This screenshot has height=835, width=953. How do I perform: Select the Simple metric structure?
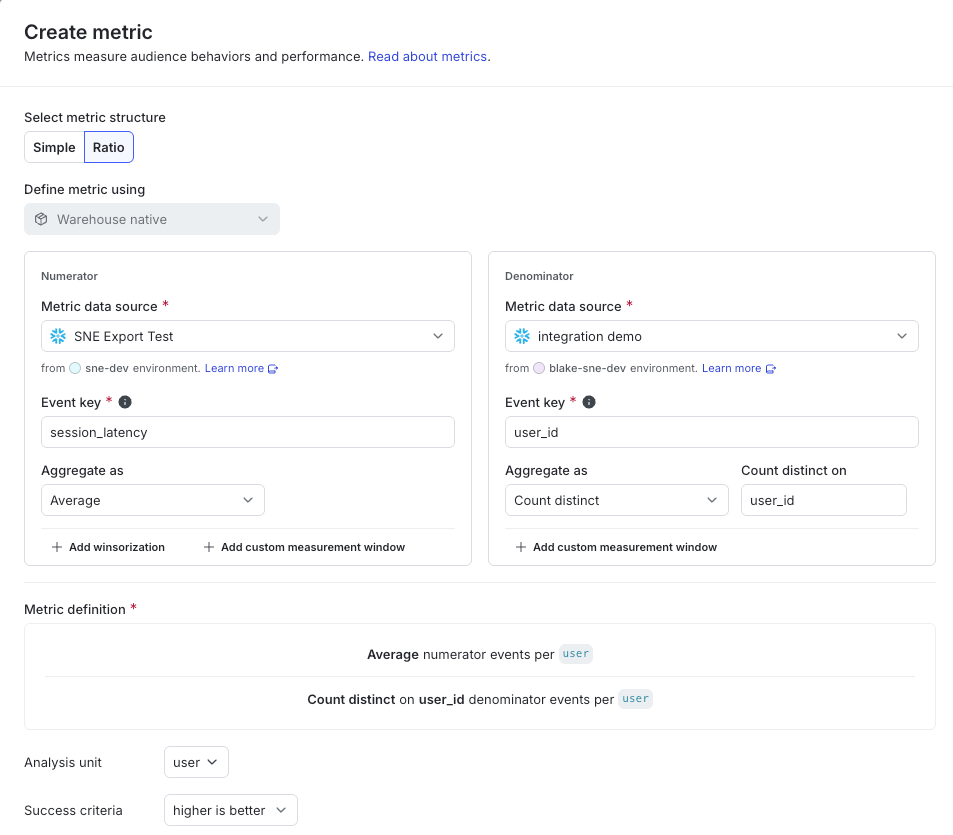(54, 147)
